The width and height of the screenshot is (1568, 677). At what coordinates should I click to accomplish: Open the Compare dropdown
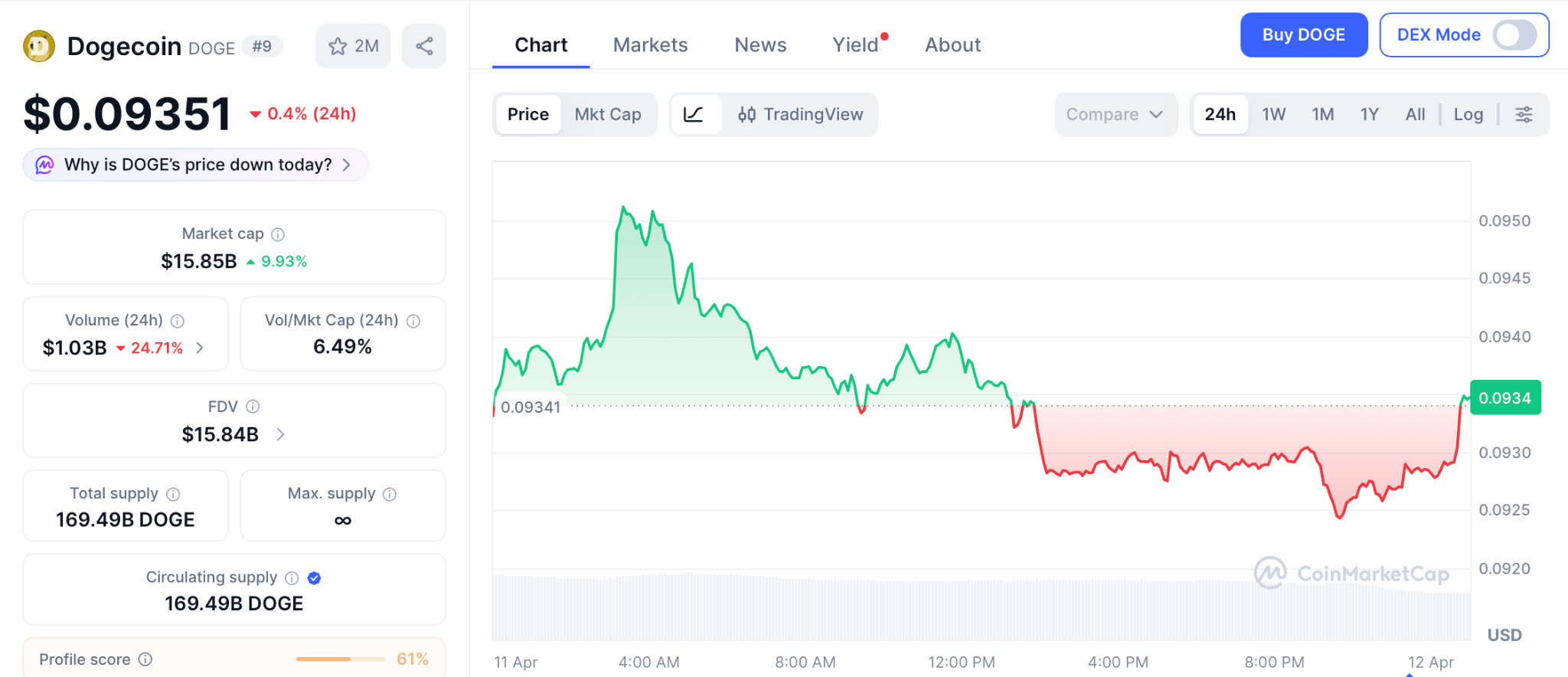(x=1115, y=115)
